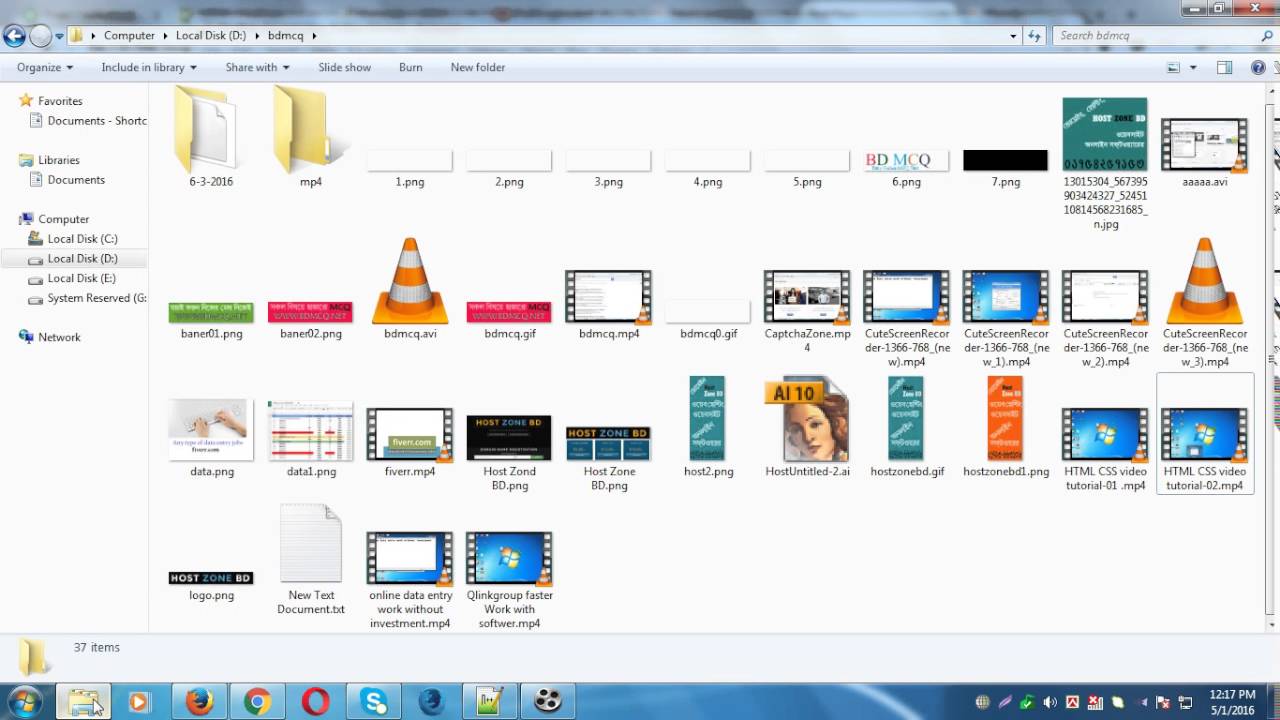Select host2.png image
Image resolution: width=1280 pixels, height=720 pixels.
point(708,427)
